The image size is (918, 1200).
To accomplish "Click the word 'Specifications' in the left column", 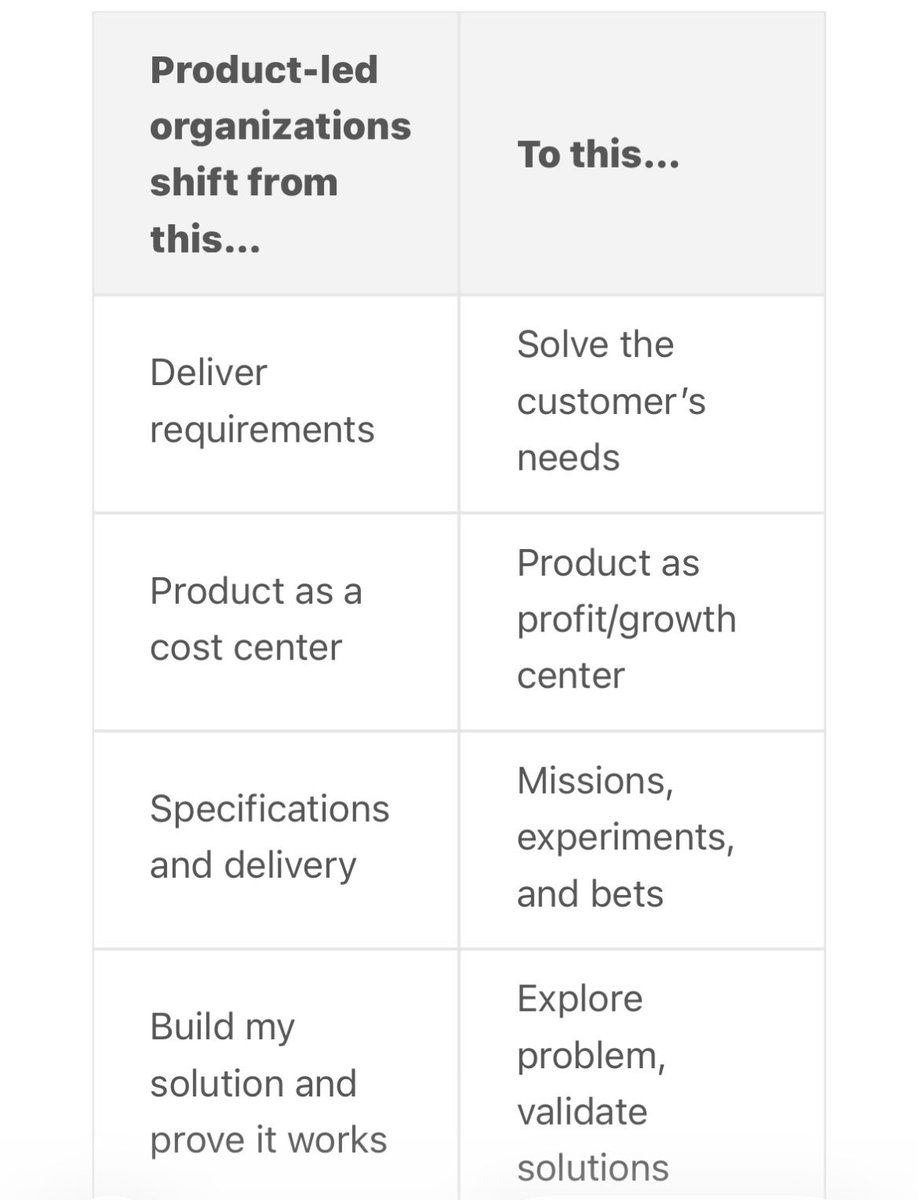I will pos(270,810).
